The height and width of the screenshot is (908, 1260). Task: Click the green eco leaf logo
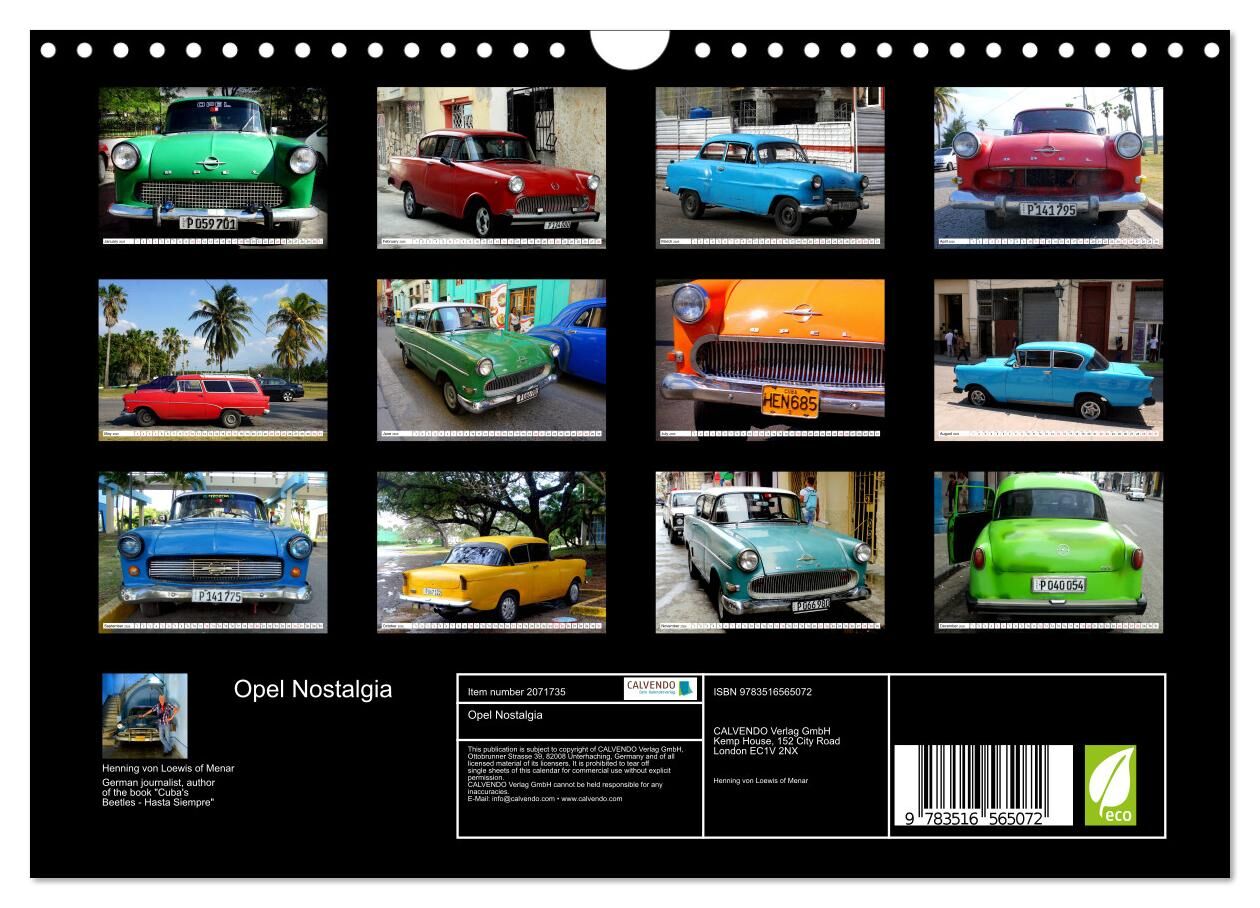(x=1110, y=785)
